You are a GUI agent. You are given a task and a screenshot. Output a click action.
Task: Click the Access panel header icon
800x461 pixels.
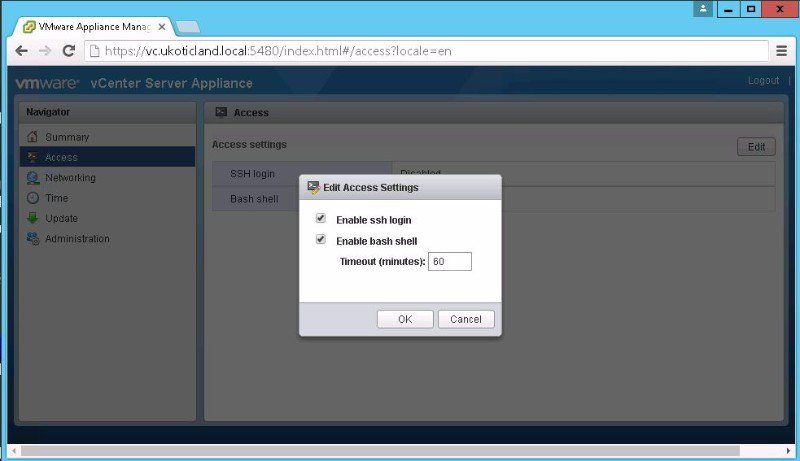pyautogui.click(x=221, y=112)
